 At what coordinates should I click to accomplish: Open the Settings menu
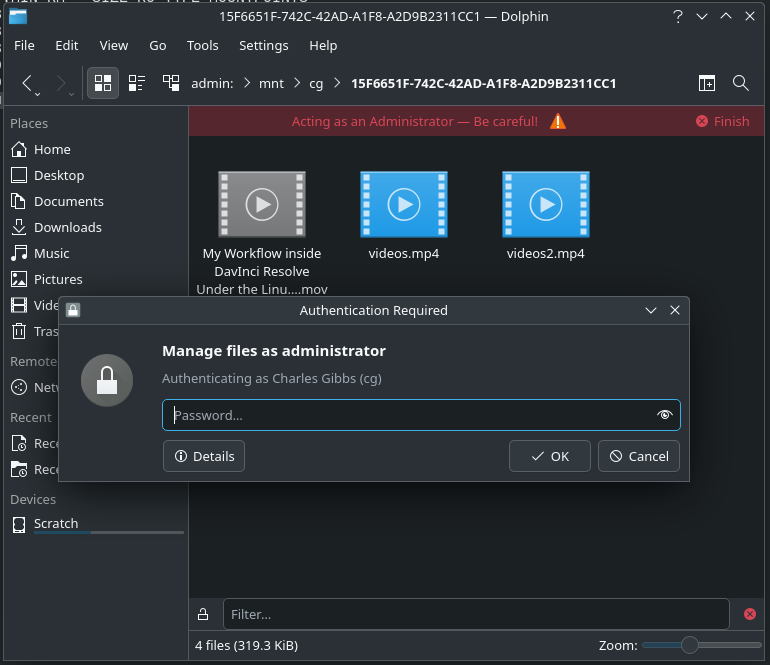263,45
